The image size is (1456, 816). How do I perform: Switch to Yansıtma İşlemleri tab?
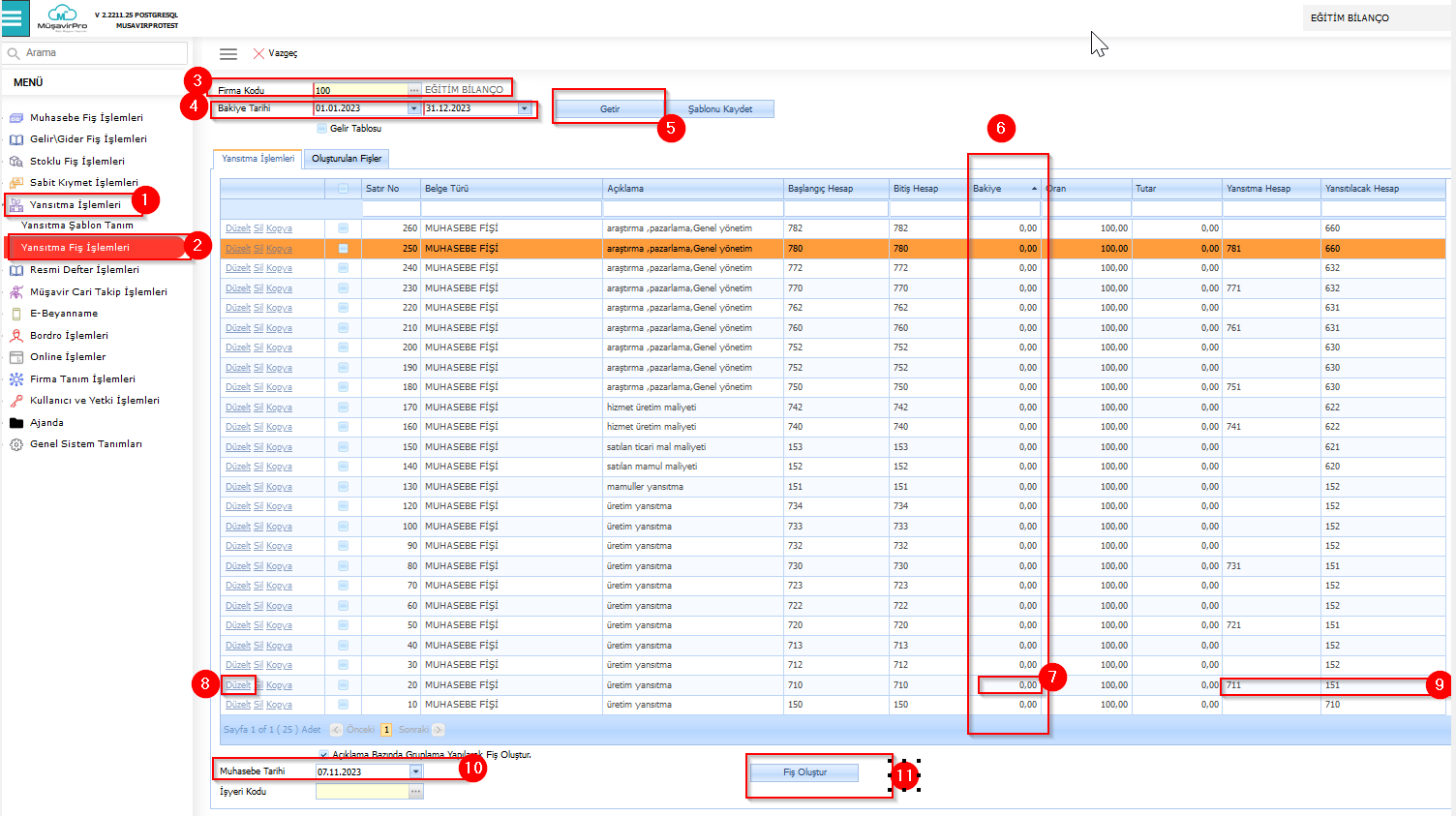[x=258, y=159]
